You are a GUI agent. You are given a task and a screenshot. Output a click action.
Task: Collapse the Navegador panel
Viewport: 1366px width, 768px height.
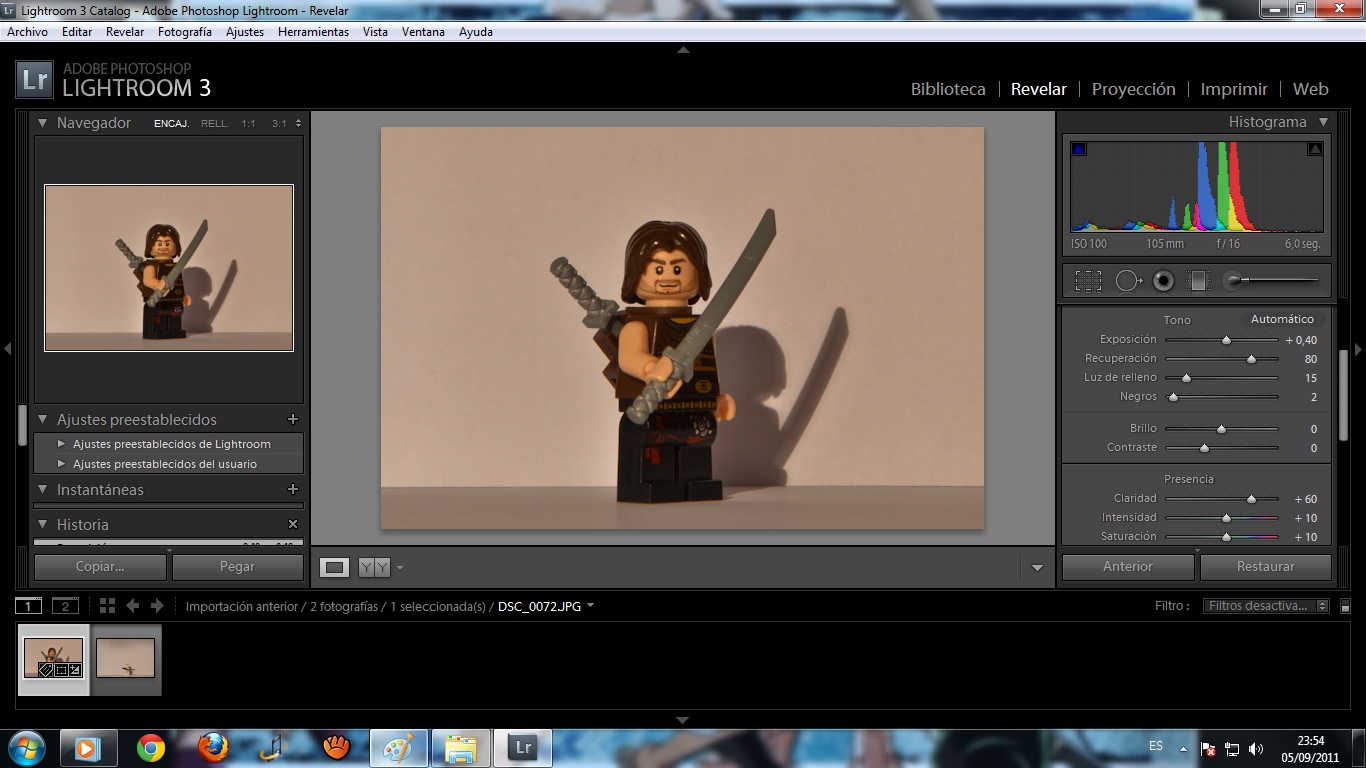tap(43, 123)
